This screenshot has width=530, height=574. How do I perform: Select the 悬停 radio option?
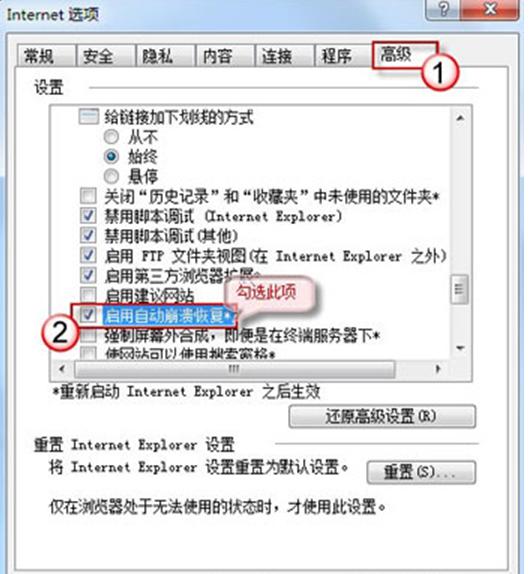pos(111,176)
